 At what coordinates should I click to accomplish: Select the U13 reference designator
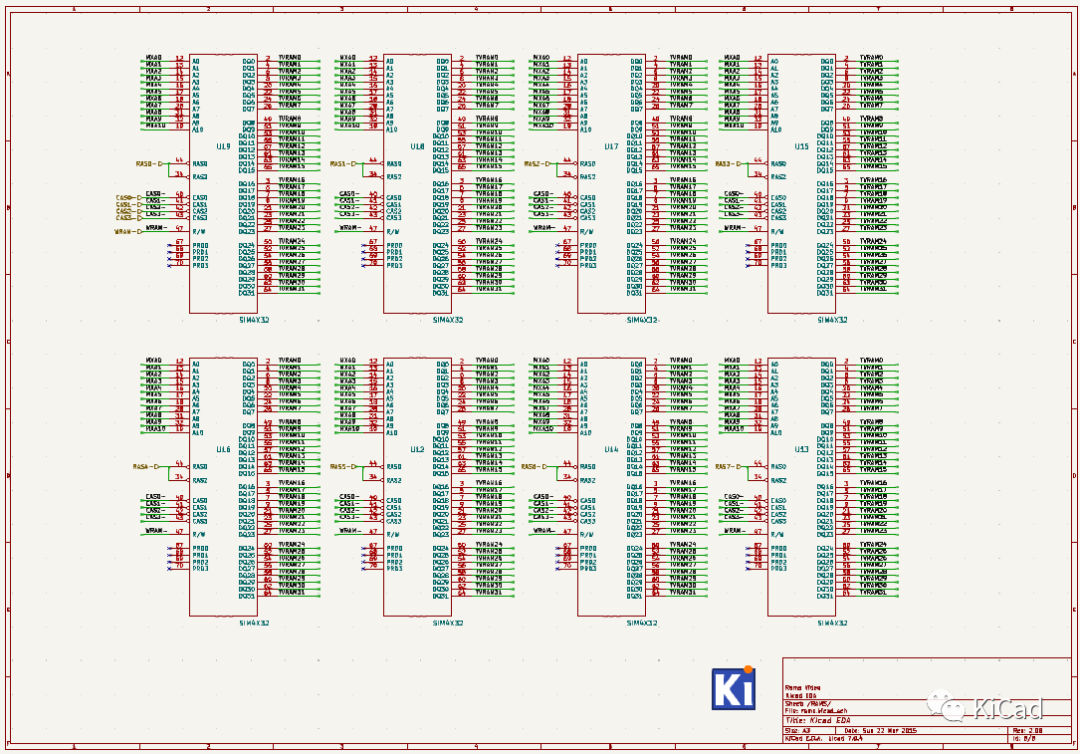click(x=802, y=450)
